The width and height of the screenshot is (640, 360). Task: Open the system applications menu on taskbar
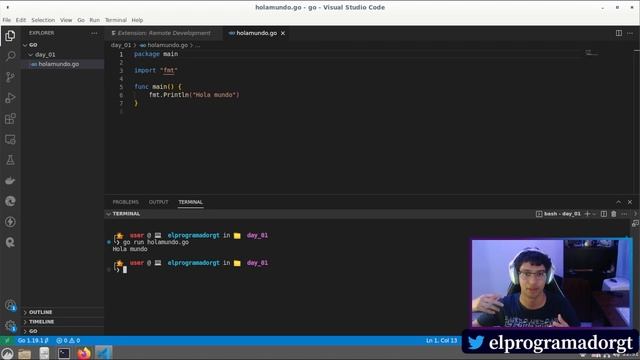tap(7, 353)
